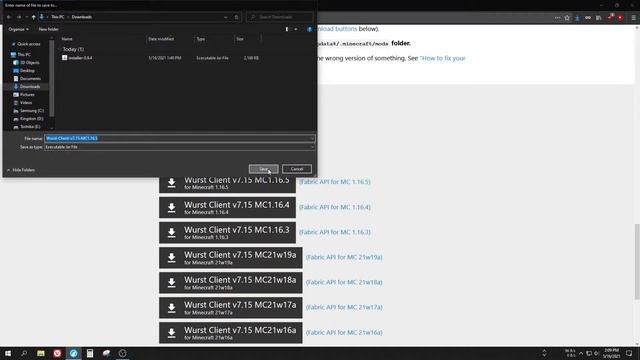Open taskbar search

click(24, 353)
